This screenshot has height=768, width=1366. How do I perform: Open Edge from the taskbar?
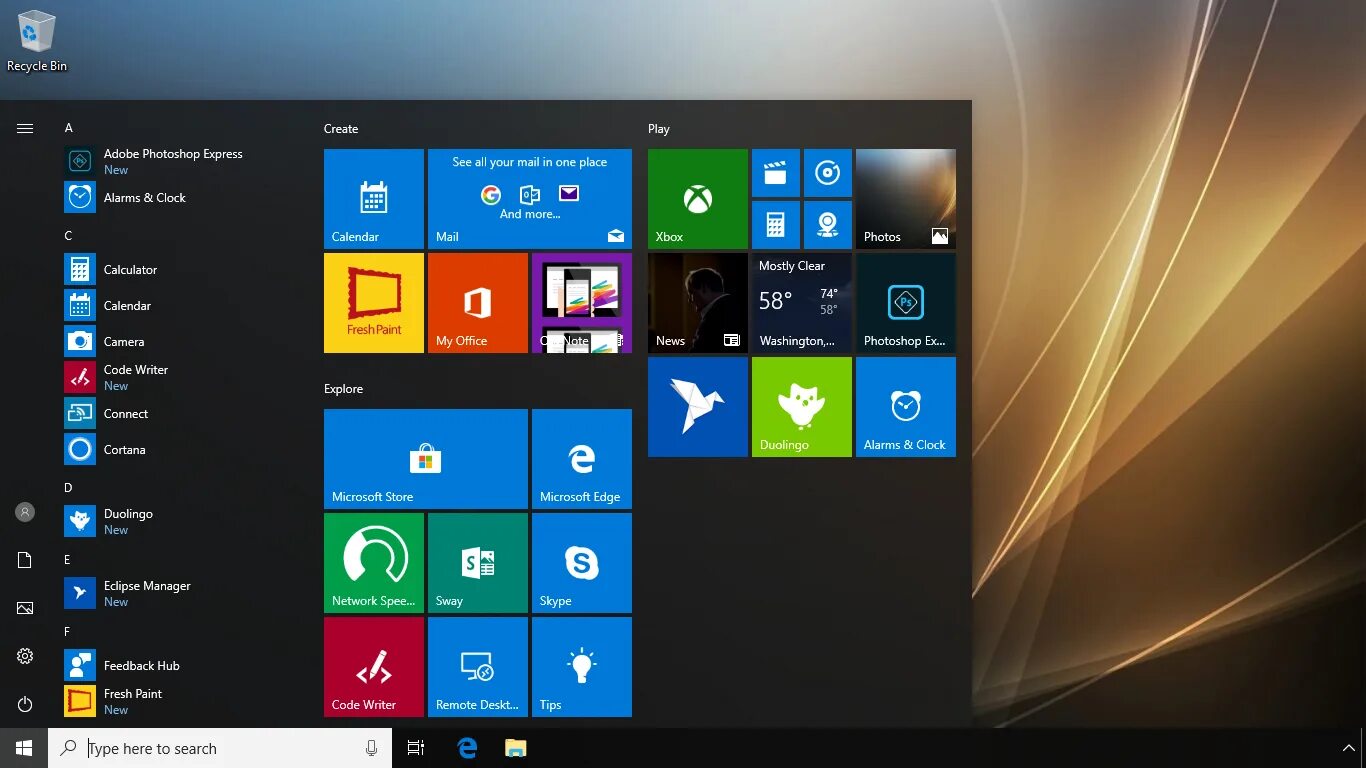(467, 748)
